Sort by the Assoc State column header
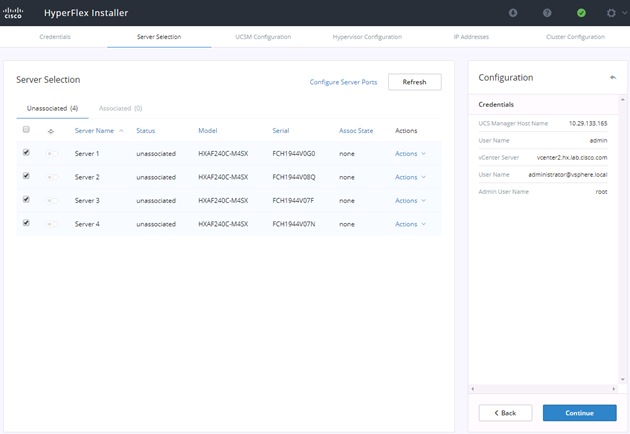630x434 pixels. (x=356, y=131)
